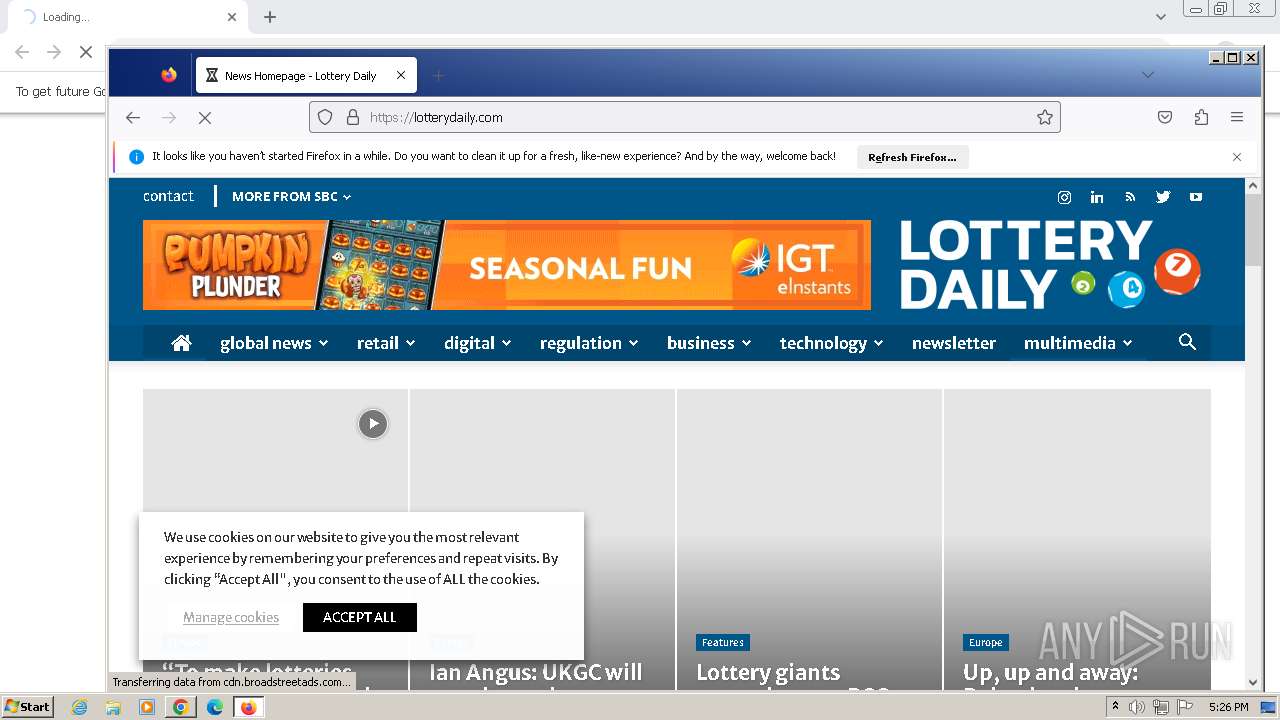
Task: Open Lottery Daily Instagram page
Action: (x=1064, y=197)
